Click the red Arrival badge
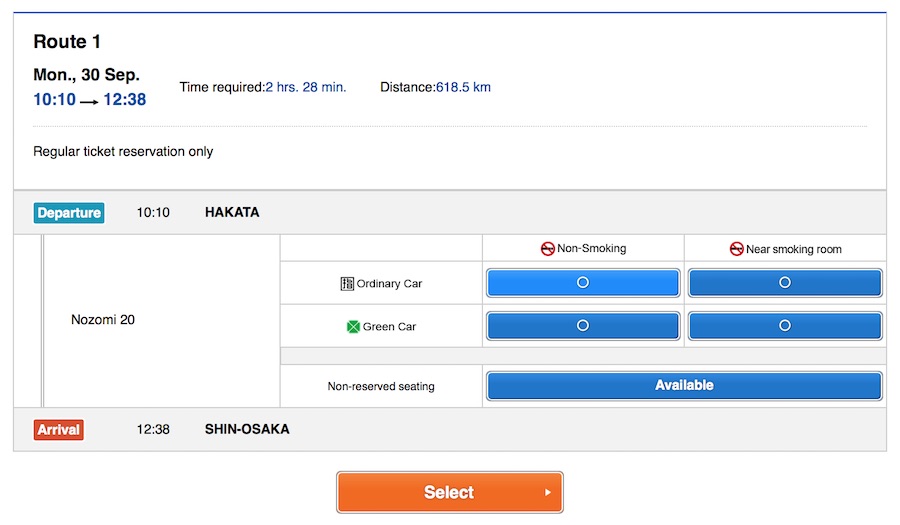Viewport: 900px width, 525px height. point(59,430)
